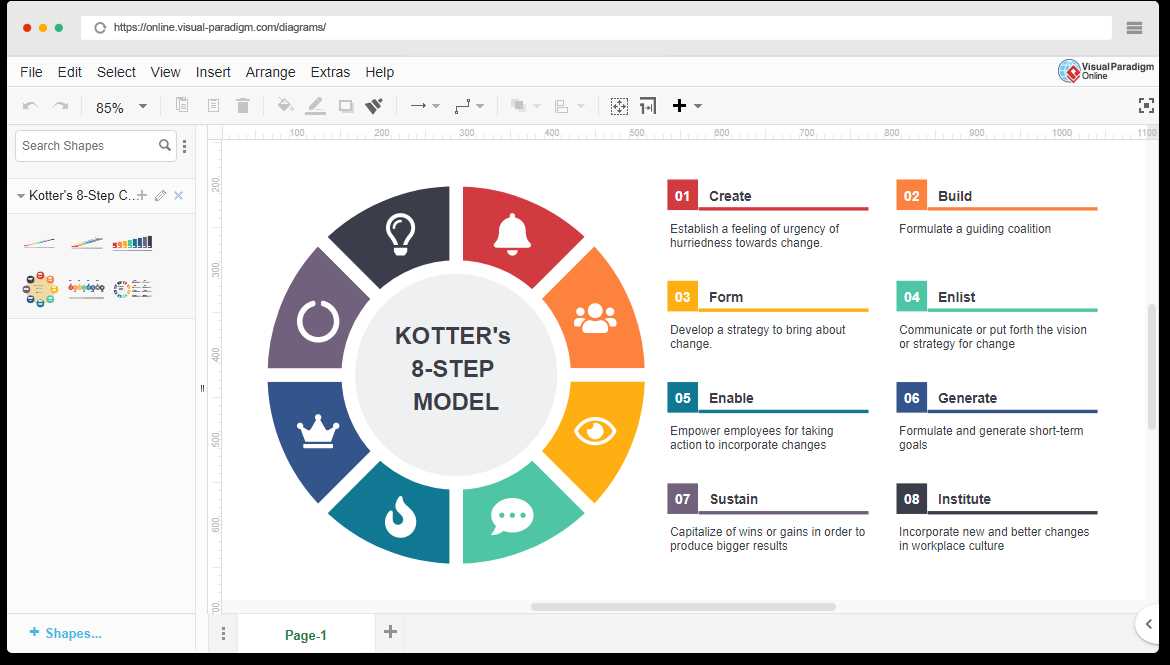The image size is (1170, 665).
Task: Open the Extras menu
Action: tap(330, 72)
